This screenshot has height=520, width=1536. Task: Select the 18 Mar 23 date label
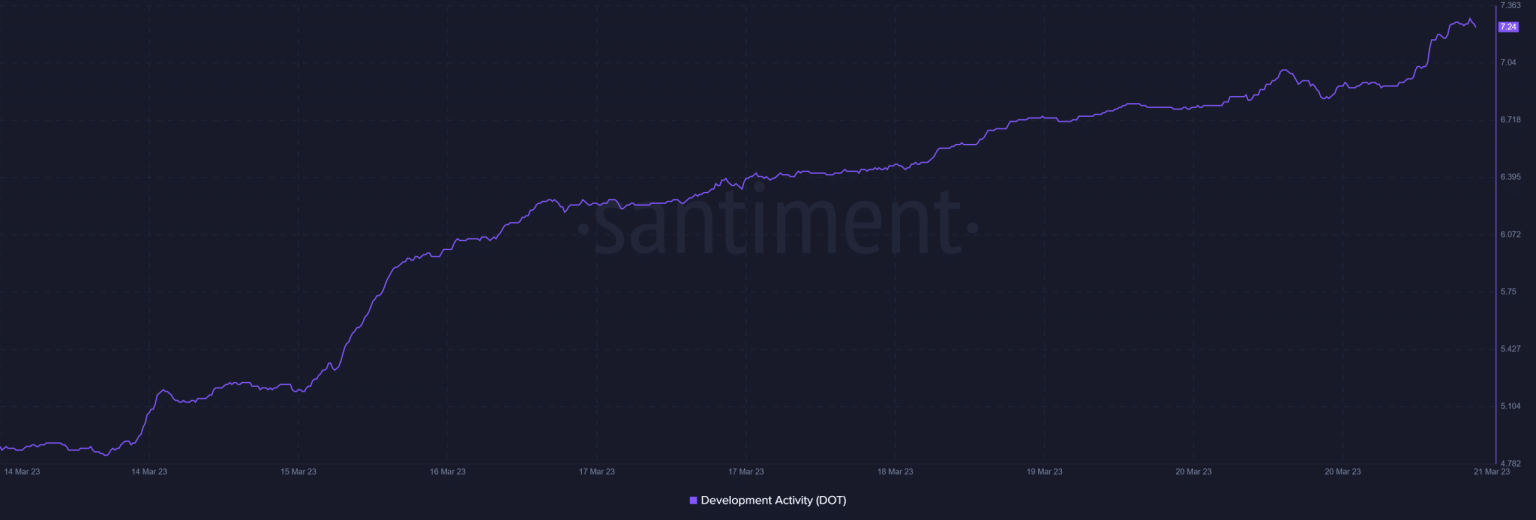point(895,471)
